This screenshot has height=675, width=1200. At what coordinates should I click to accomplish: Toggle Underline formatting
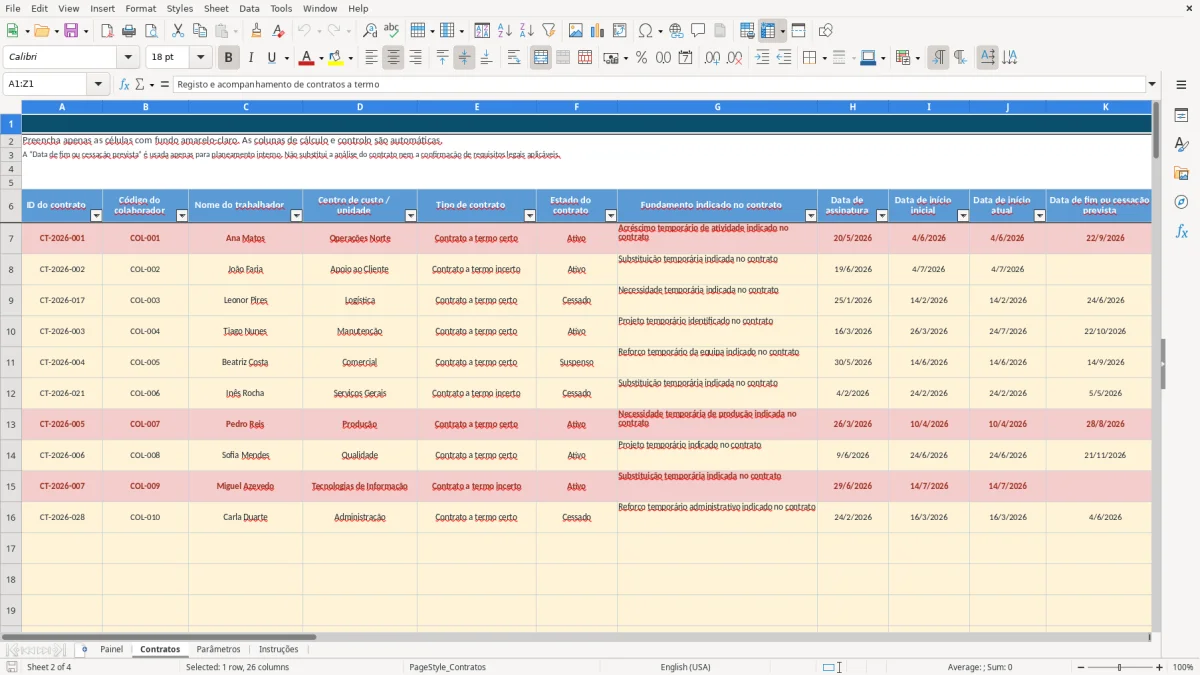coord(272,58)
